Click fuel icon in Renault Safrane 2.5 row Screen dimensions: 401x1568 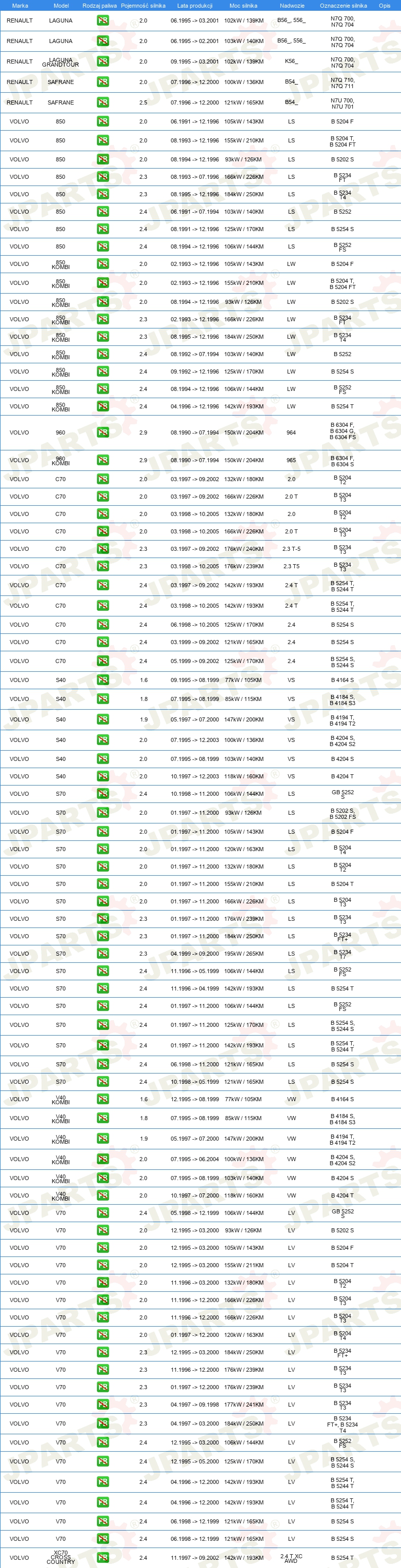(103, 102)
